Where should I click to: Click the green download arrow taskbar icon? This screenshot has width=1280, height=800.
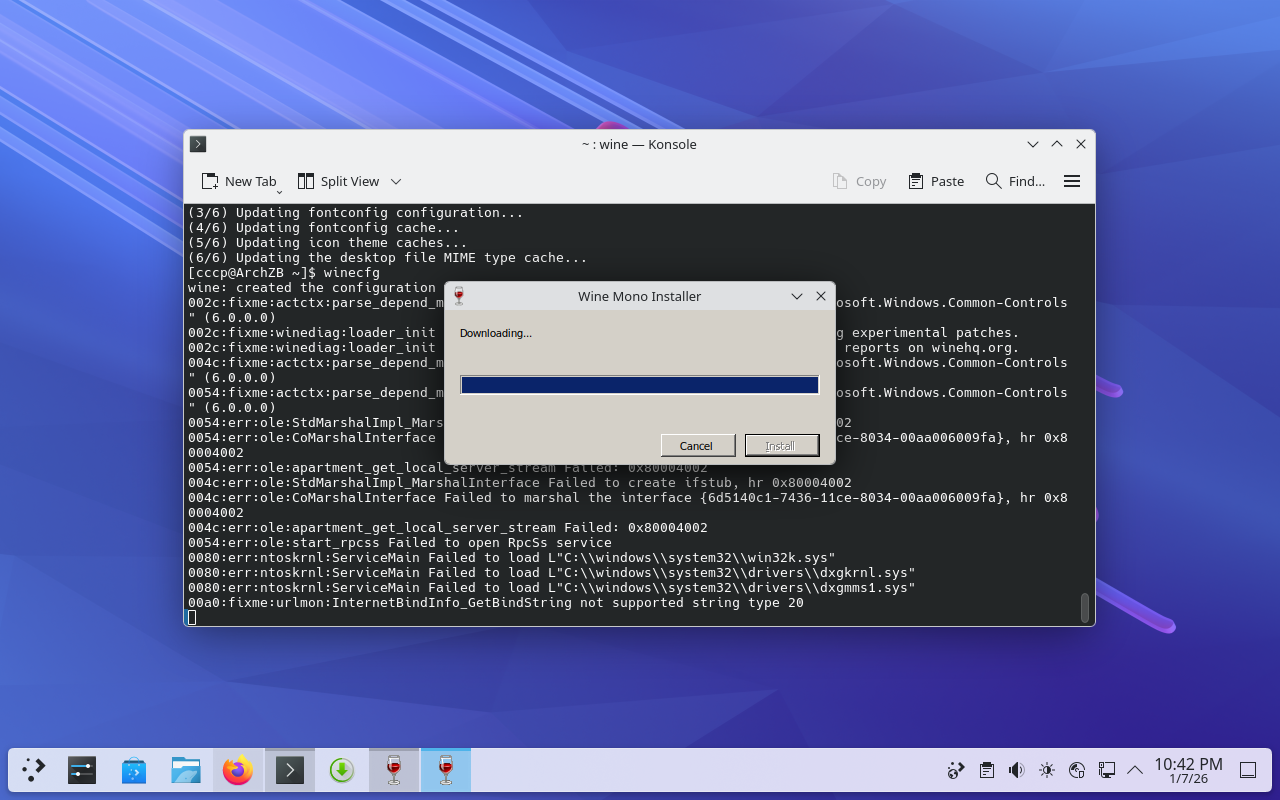click(x=342, y=770)
